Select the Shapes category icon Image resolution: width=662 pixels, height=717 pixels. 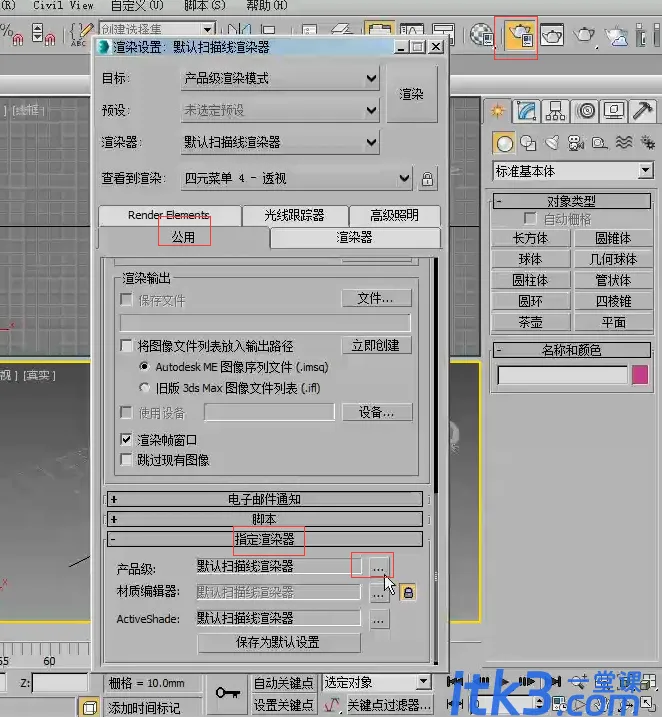(x=528, y=143)
